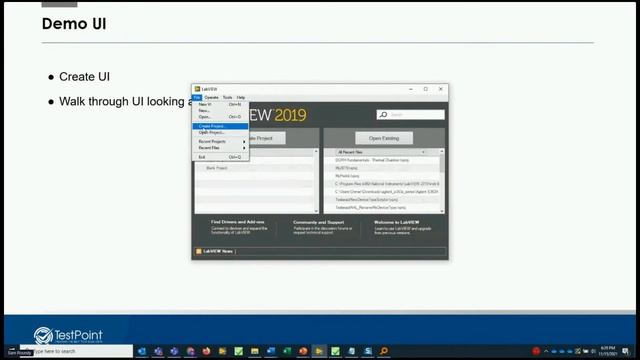Maximize the LabVIEW window
Image resolution: width=640 pixels, height=360 pixels.
(x=426, y=89)
